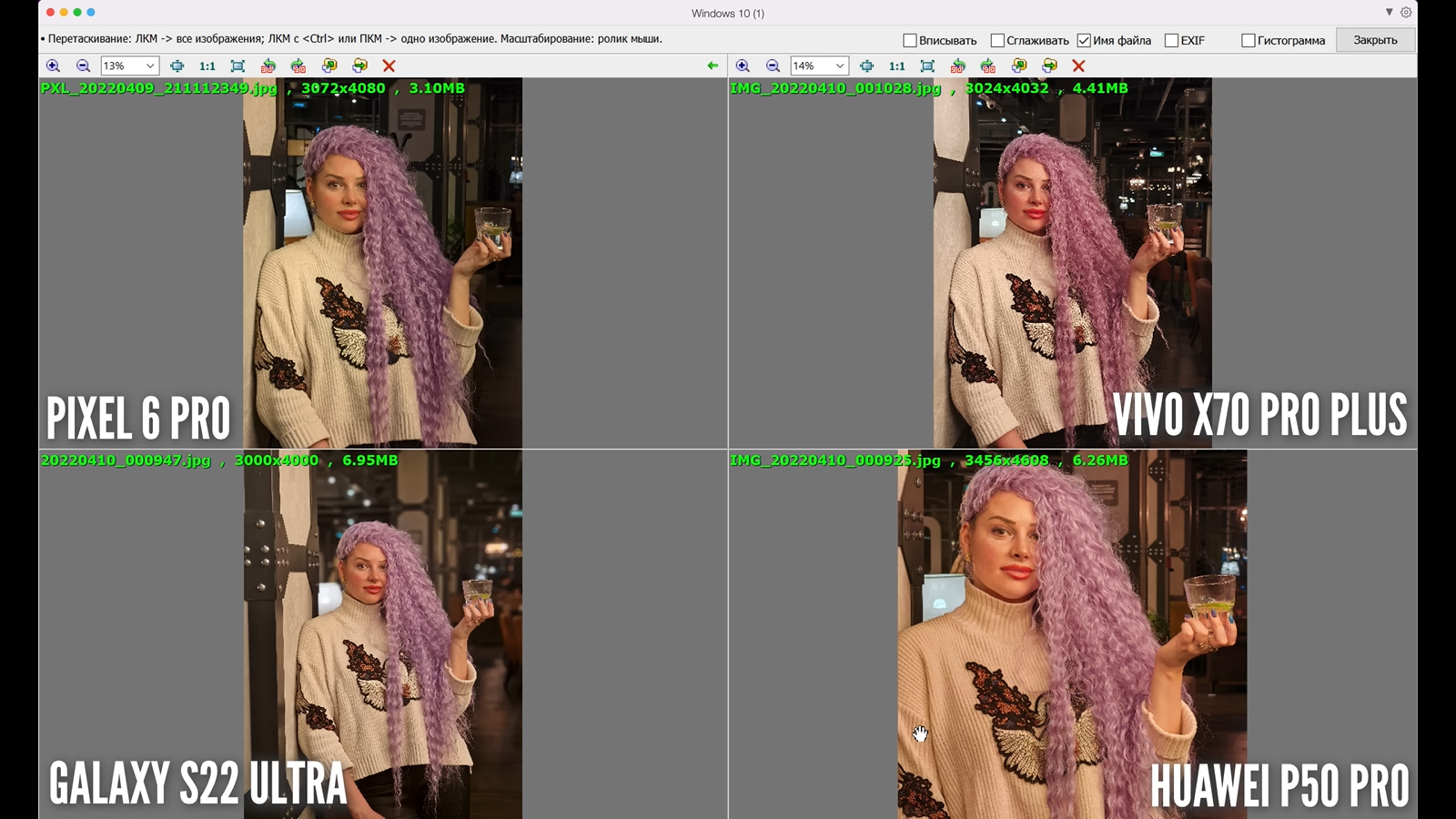Open previous image in the right pane
1456x819 pixels.
tap(1019, 66)
